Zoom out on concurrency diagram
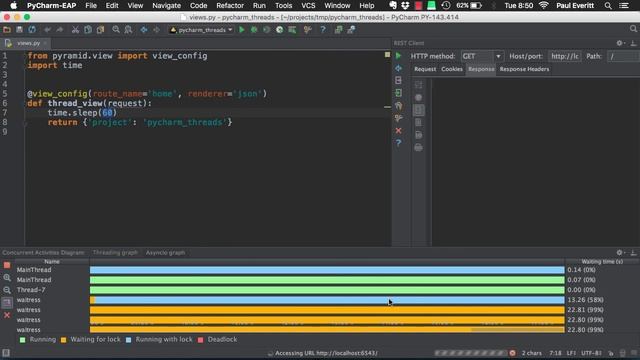Viewport: 640px width, 360px height. click(x=7, y=290)
